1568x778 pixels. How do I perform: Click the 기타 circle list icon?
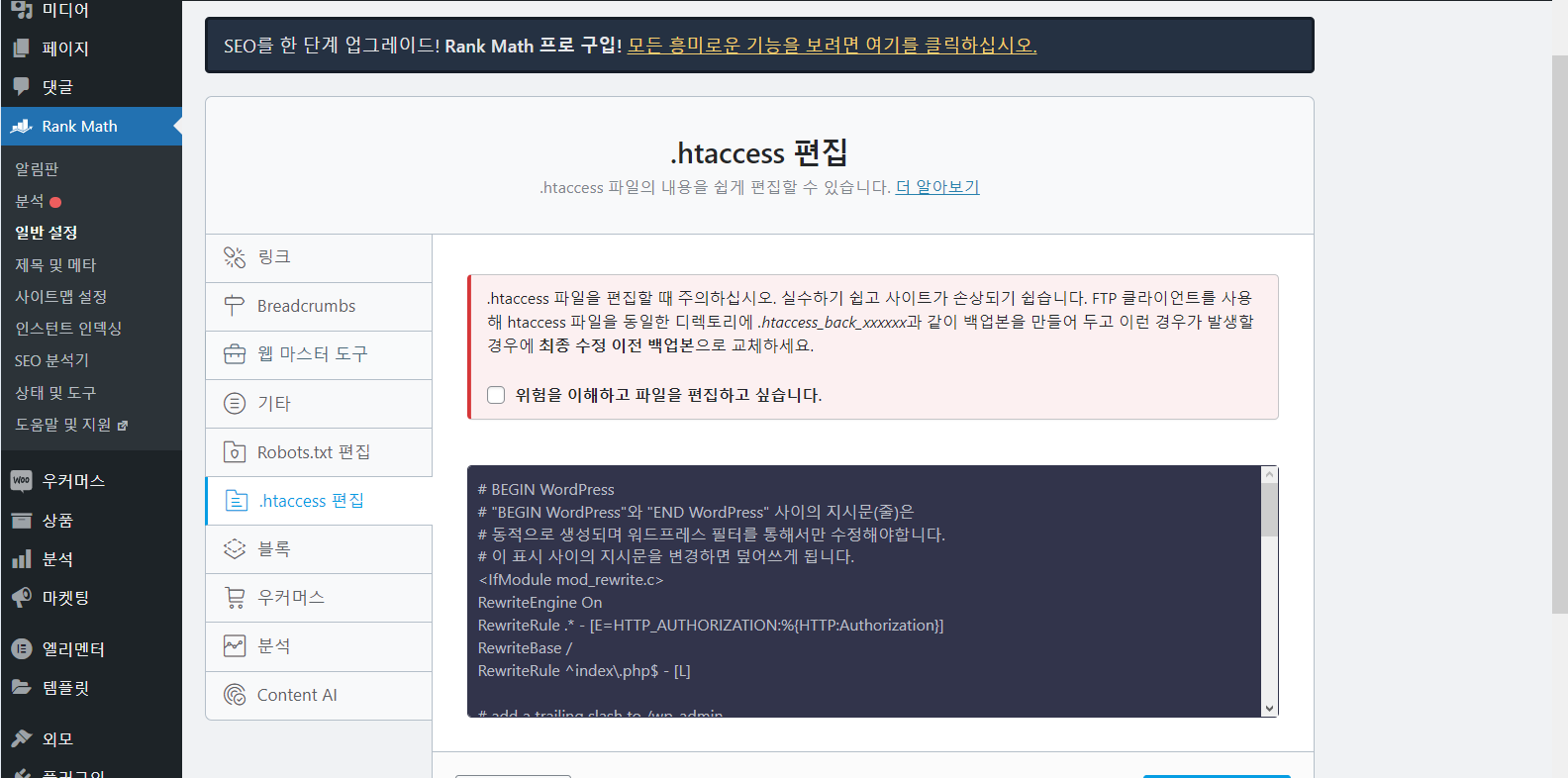pos(235,403)
